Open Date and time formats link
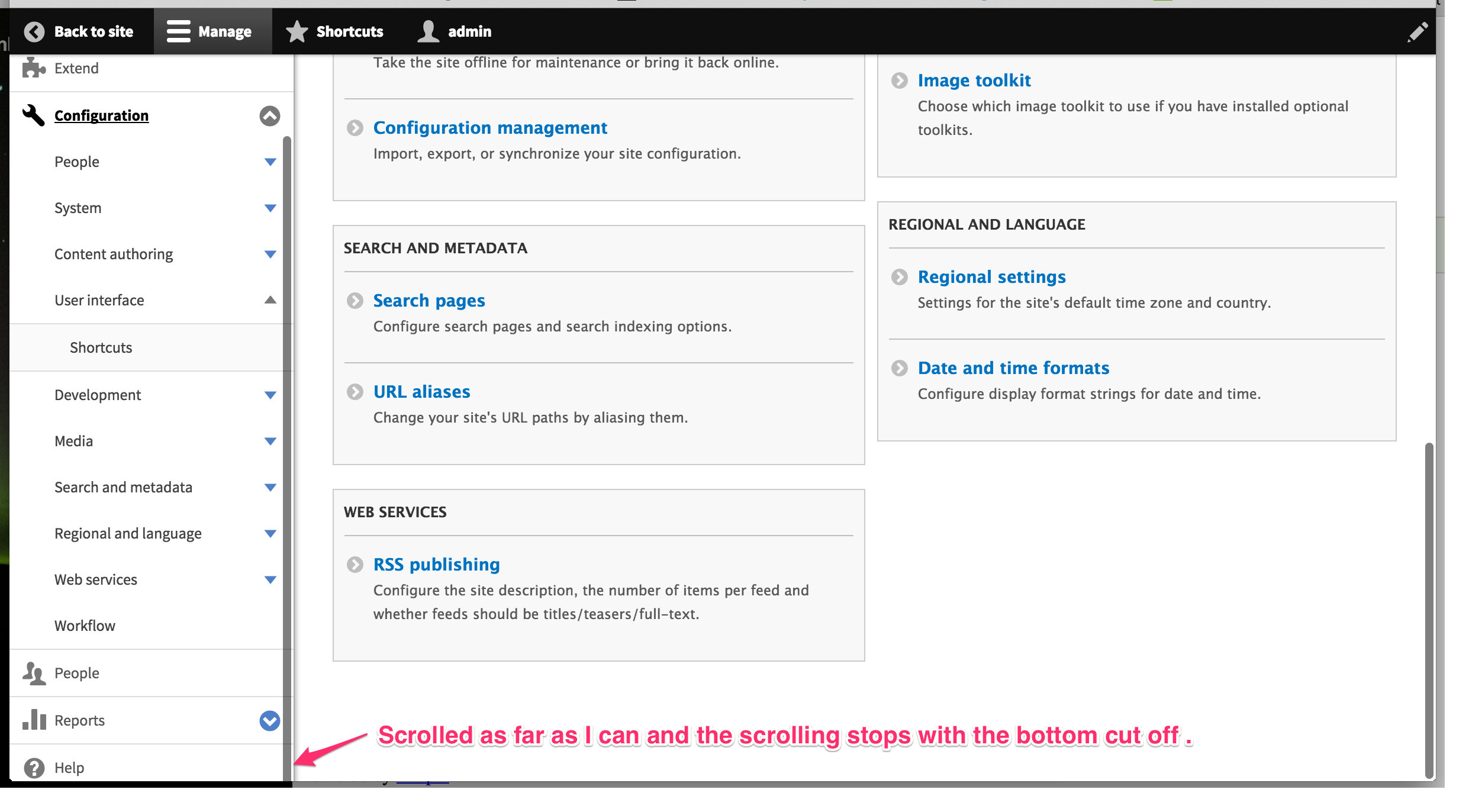Viewport: 1469px width, 812px height. [x=1013, y=368]
